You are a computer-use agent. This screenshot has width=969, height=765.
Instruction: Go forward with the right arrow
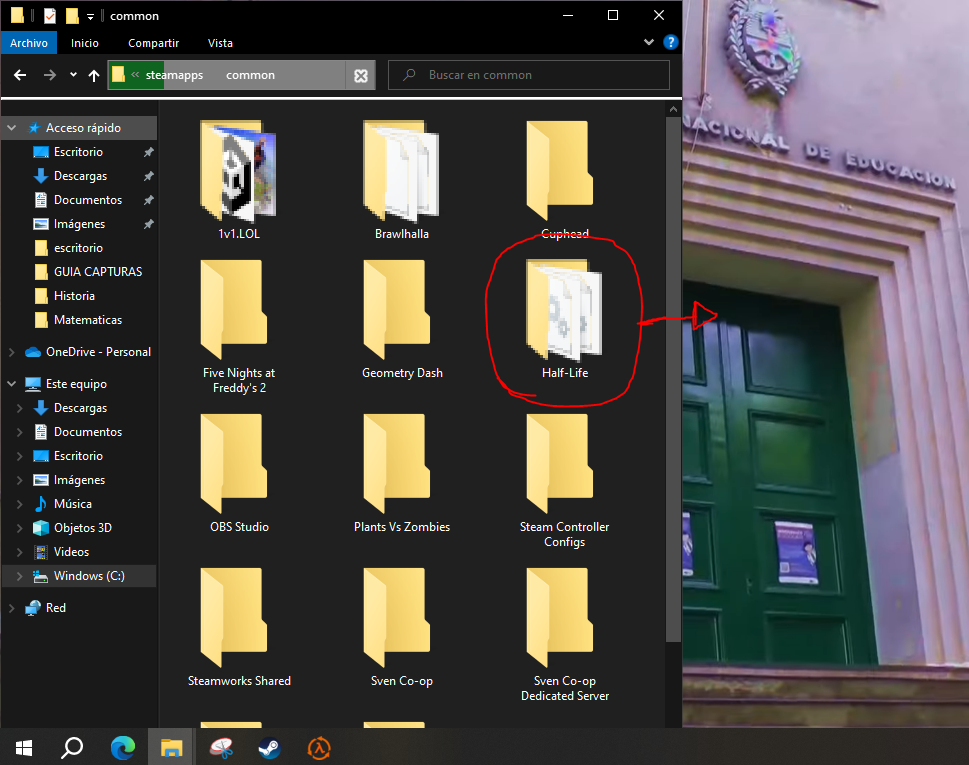point(49,75)
